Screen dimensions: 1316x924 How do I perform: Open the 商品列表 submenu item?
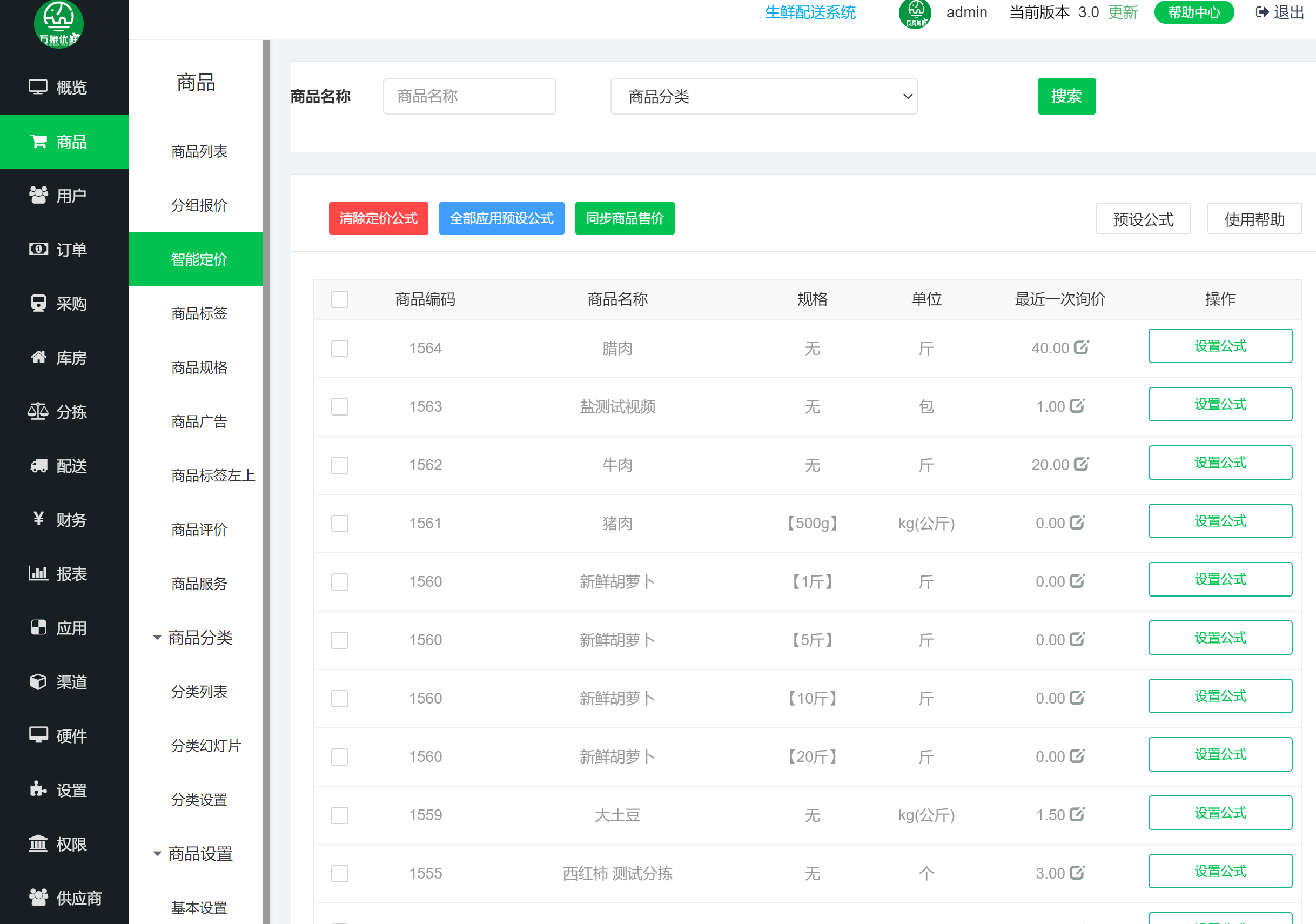[199, 151]
